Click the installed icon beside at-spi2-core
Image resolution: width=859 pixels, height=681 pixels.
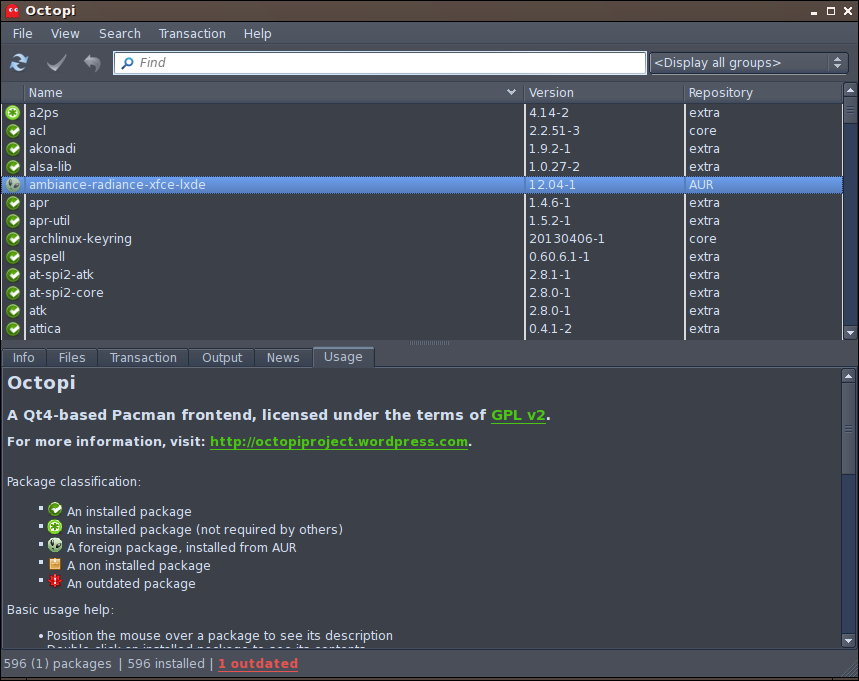[13, 293]
